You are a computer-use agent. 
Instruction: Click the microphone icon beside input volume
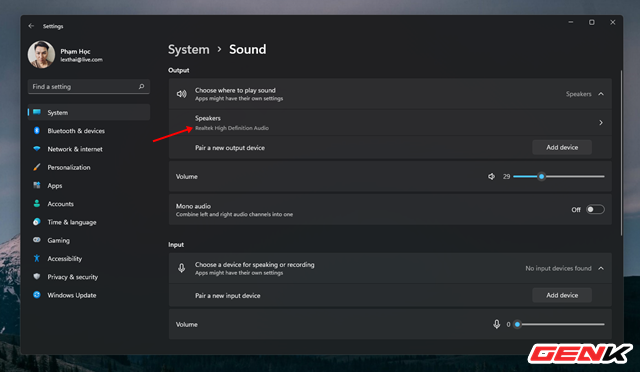point(496,324)
